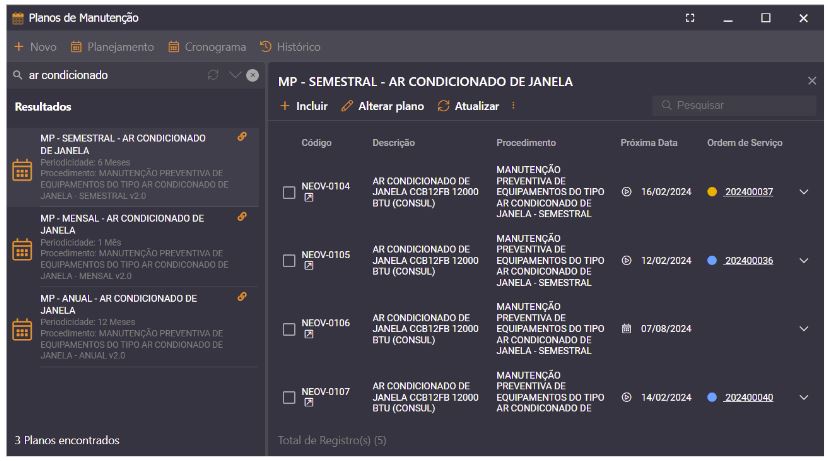Sort by Código column header

(316, 143)
